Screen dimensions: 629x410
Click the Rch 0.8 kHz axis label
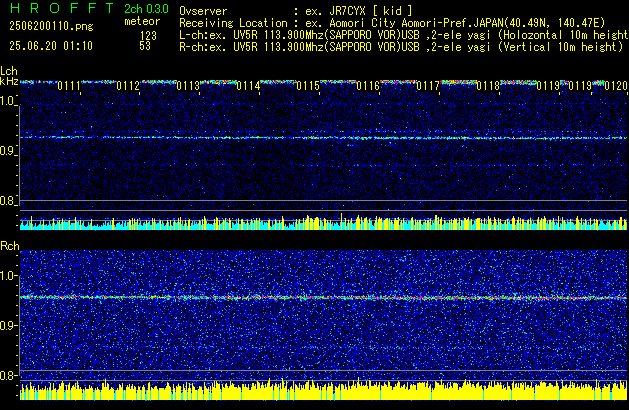point(8,375)
